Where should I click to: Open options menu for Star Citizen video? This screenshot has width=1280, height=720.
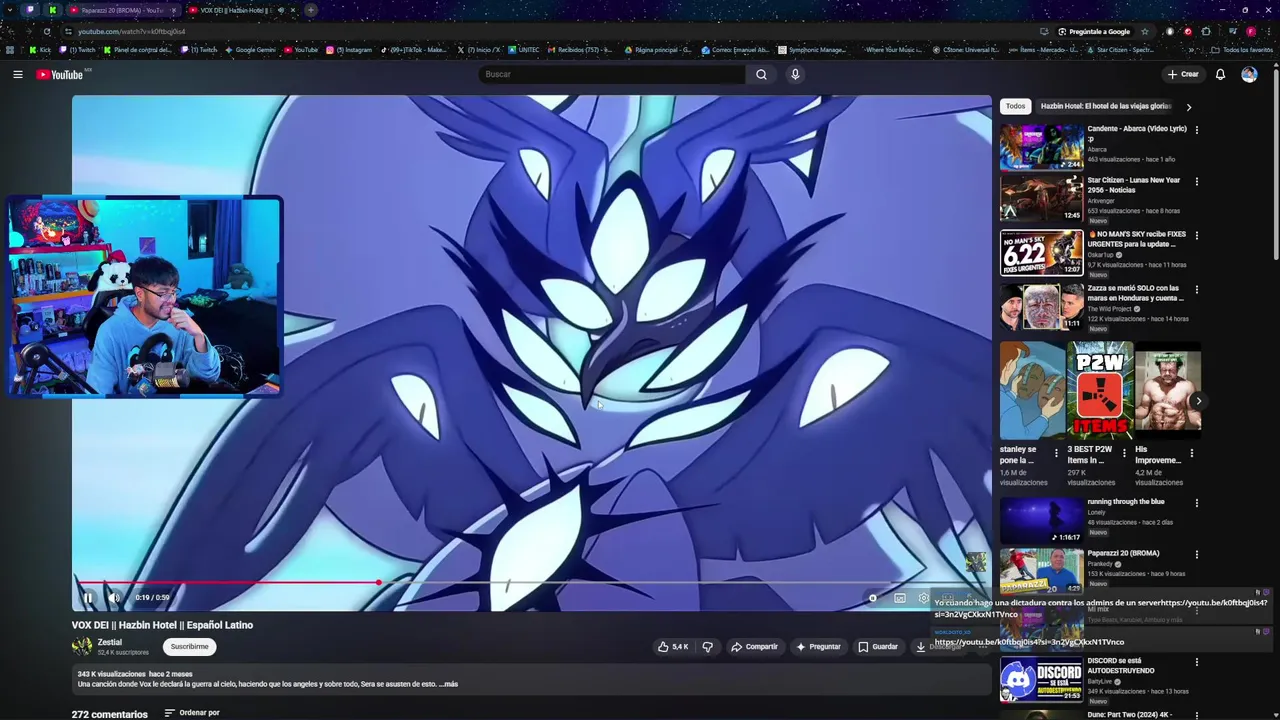click(x=1196, y=182)
